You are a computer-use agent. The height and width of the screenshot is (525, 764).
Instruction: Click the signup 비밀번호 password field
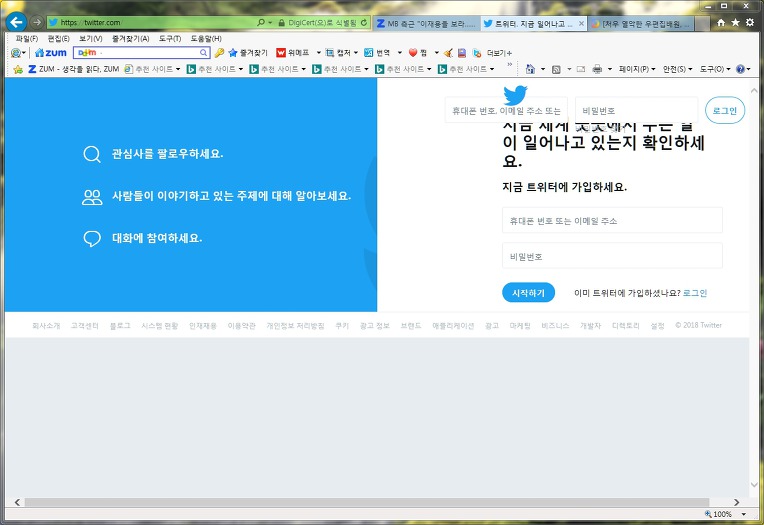click(x=612, y=256)
